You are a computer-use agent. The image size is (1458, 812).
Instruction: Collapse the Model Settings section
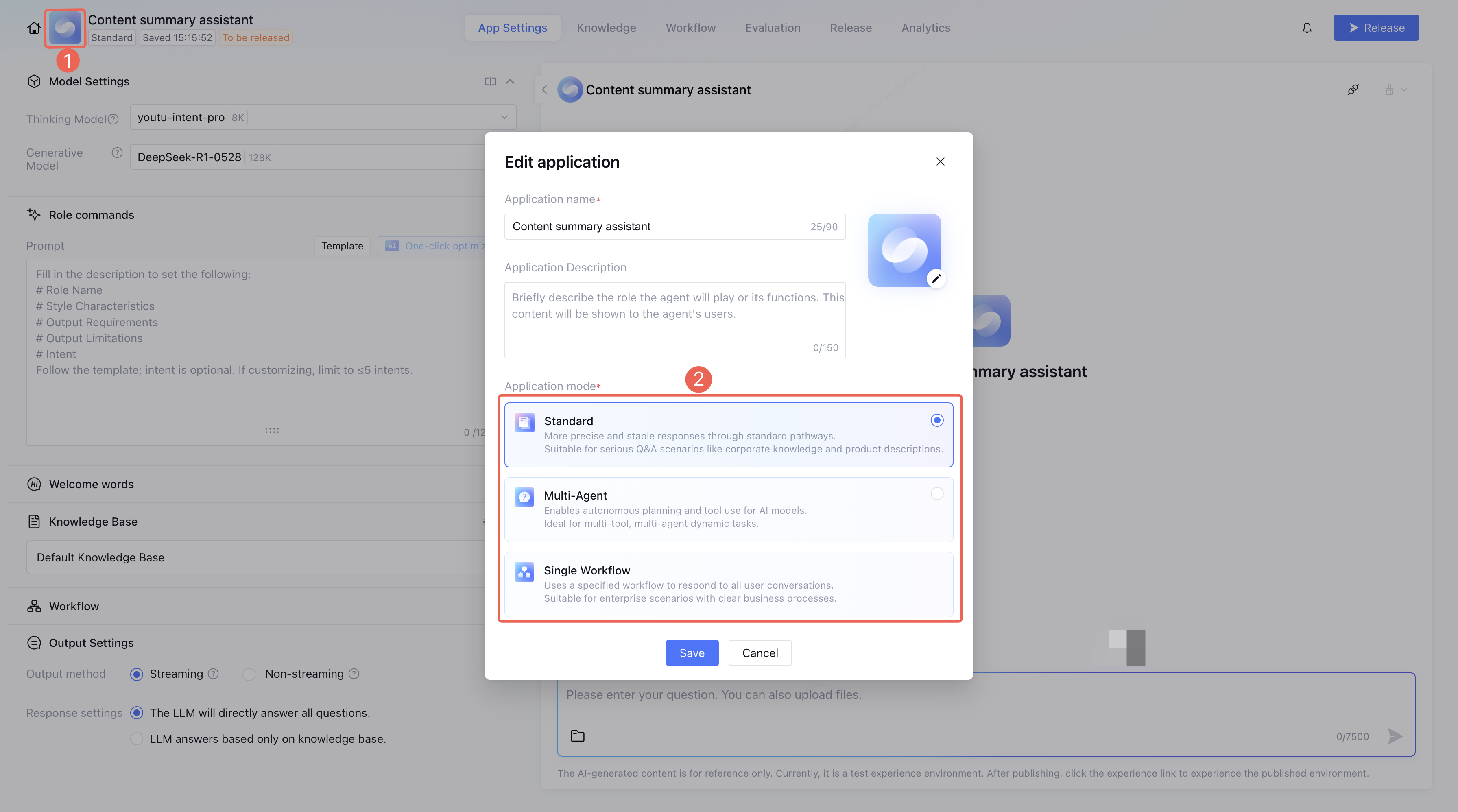510,81
